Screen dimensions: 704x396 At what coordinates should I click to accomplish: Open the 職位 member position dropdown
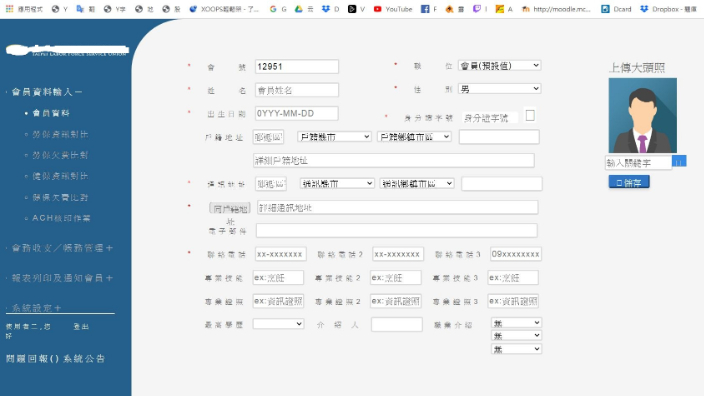tap(499, 66)
